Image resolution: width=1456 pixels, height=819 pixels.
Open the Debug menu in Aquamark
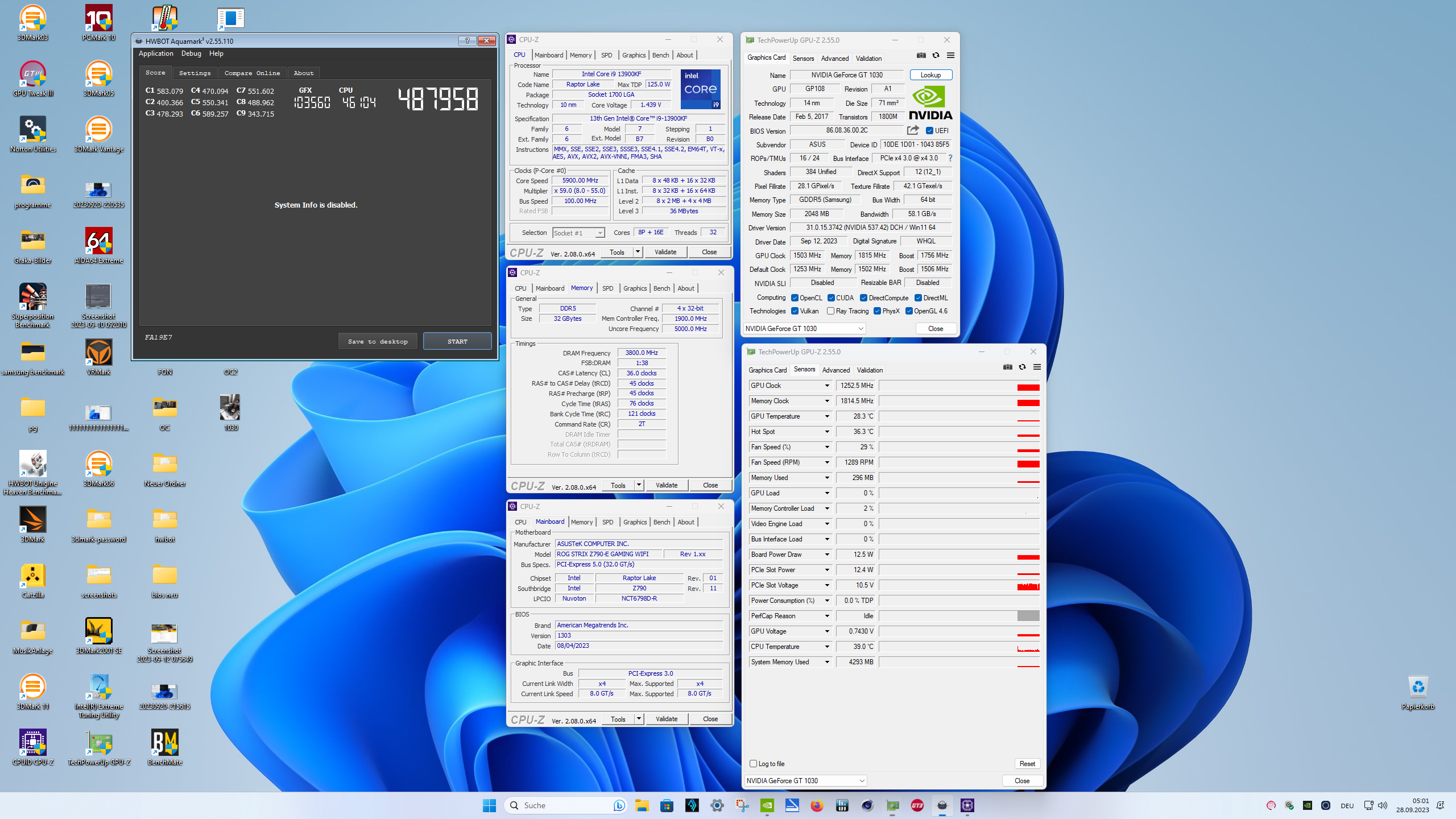191,53
